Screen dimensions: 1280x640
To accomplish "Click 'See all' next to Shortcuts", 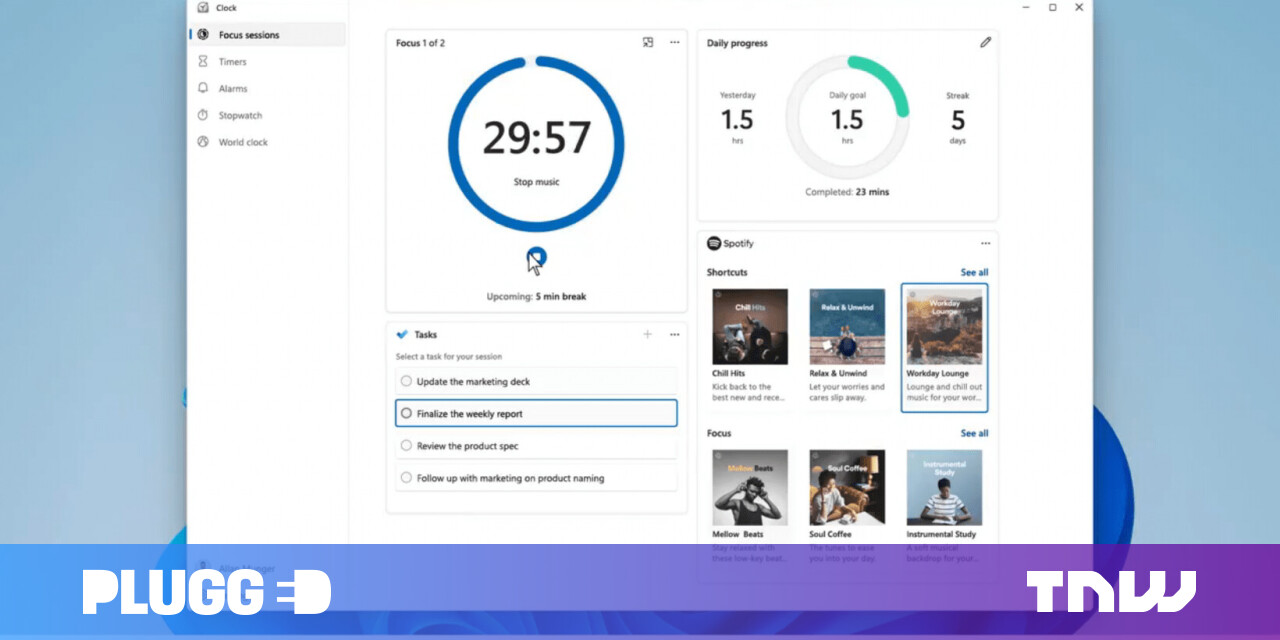I will coord(974,272).
